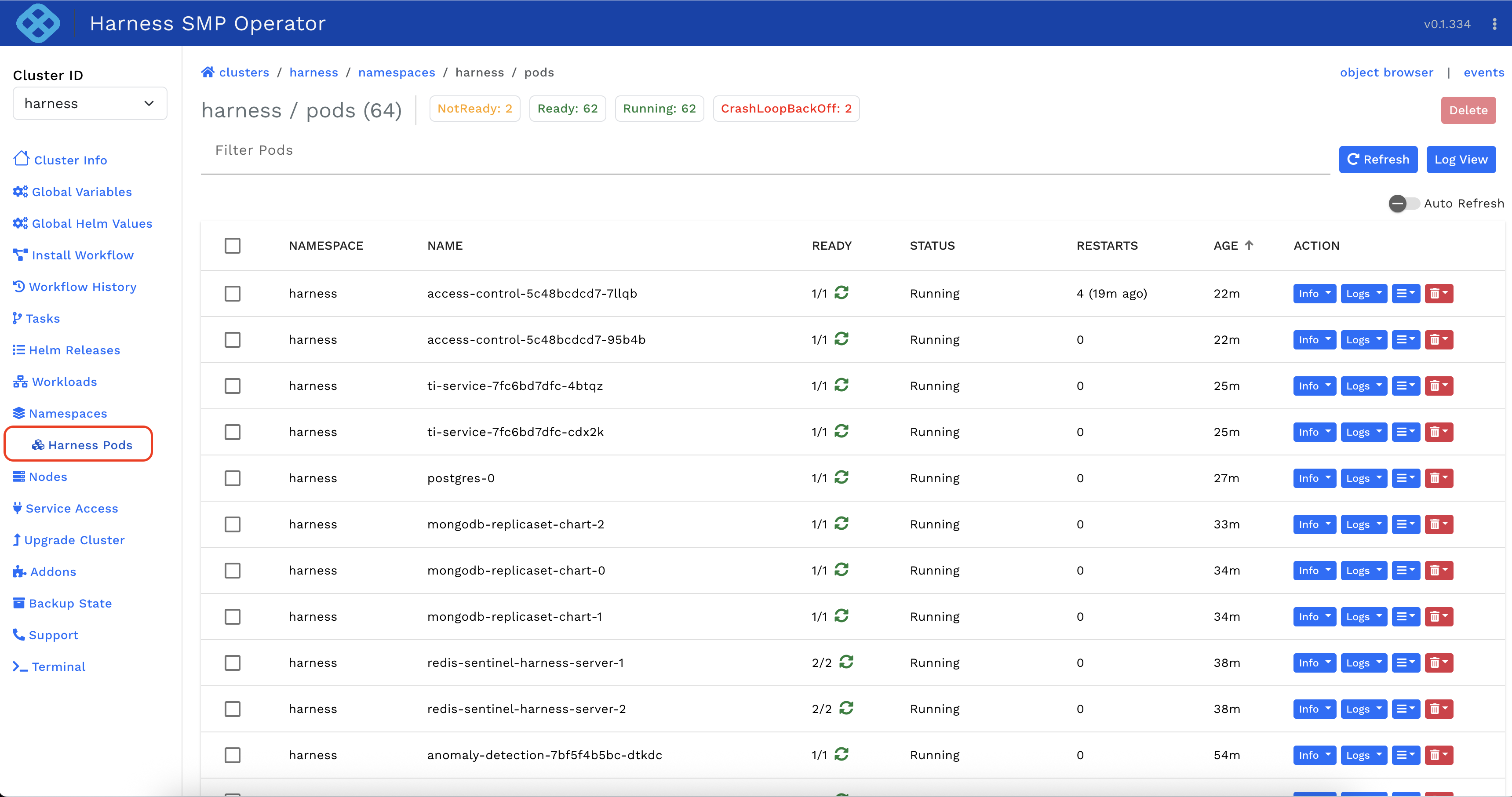
Task: Go to Global Variables in the sidebar
Action: pyautogui.click(x=72, y=192)
